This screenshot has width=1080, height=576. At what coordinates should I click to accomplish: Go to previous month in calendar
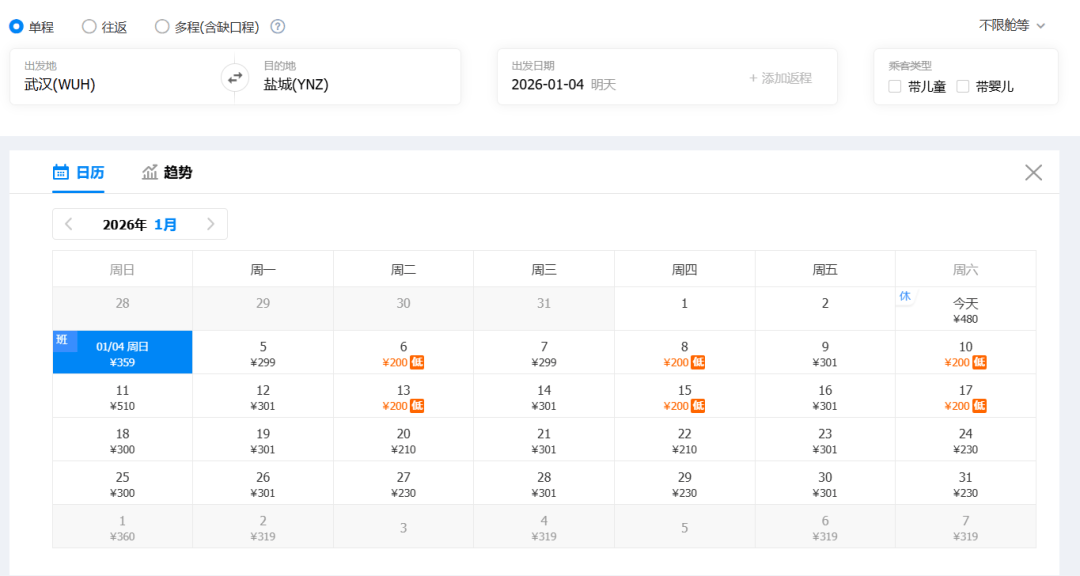[x=69, y=224]
